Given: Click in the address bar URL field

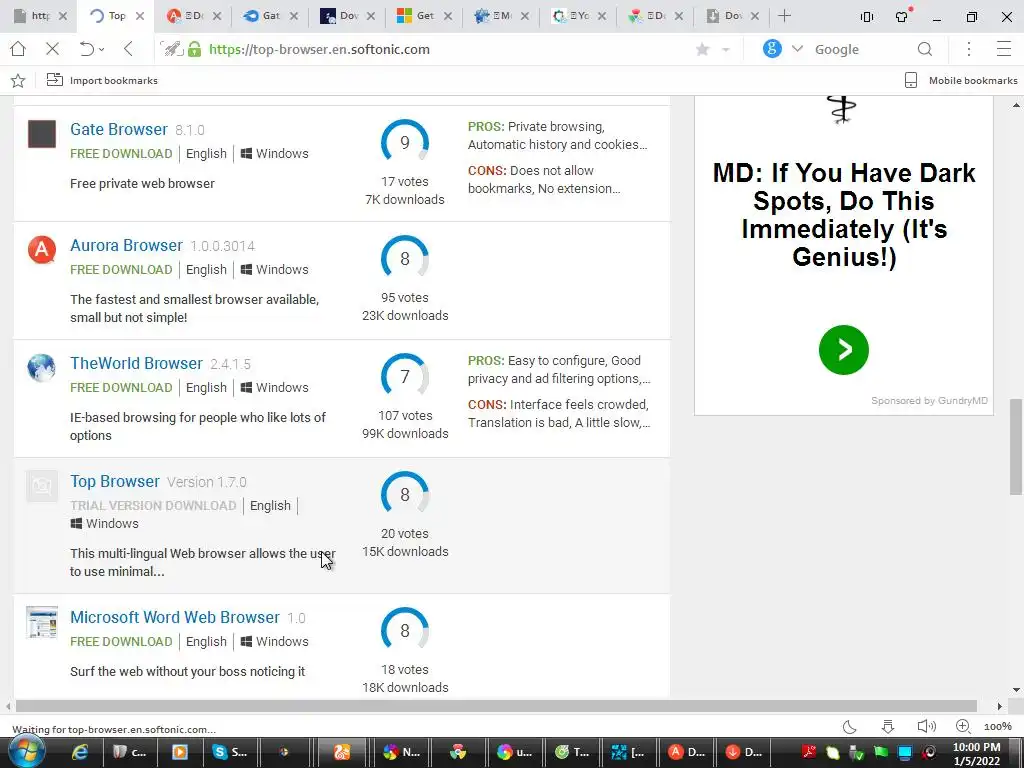Looking at the screenshot, I should [444, 49].
